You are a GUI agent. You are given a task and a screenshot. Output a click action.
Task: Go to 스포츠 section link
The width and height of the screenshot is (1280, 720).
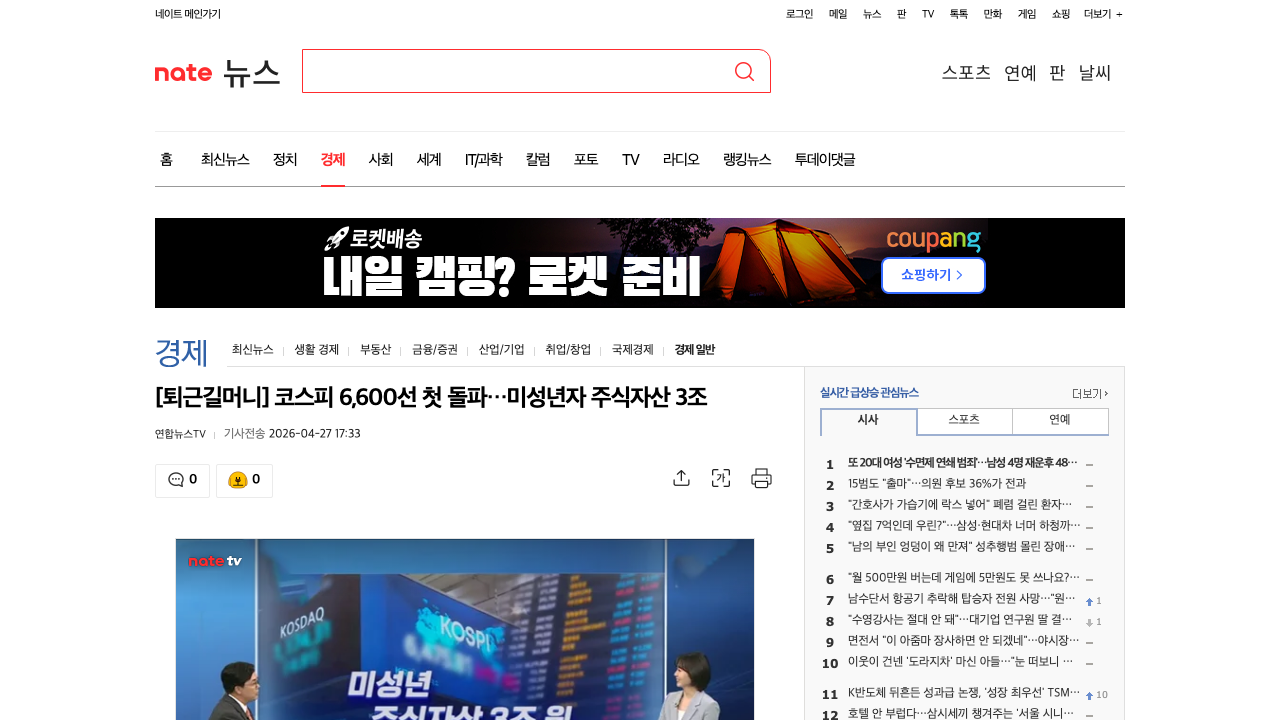pos(966,72)
